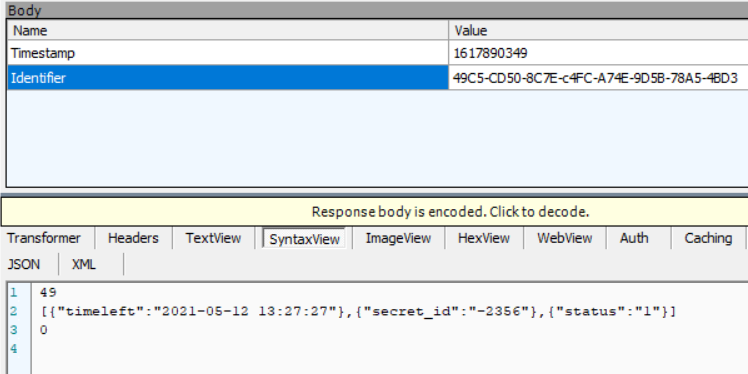The height and width of the screenshot is (374, 748).
Task: Click the 'Response body is encoded' decode bar
Action: (374, 212)
